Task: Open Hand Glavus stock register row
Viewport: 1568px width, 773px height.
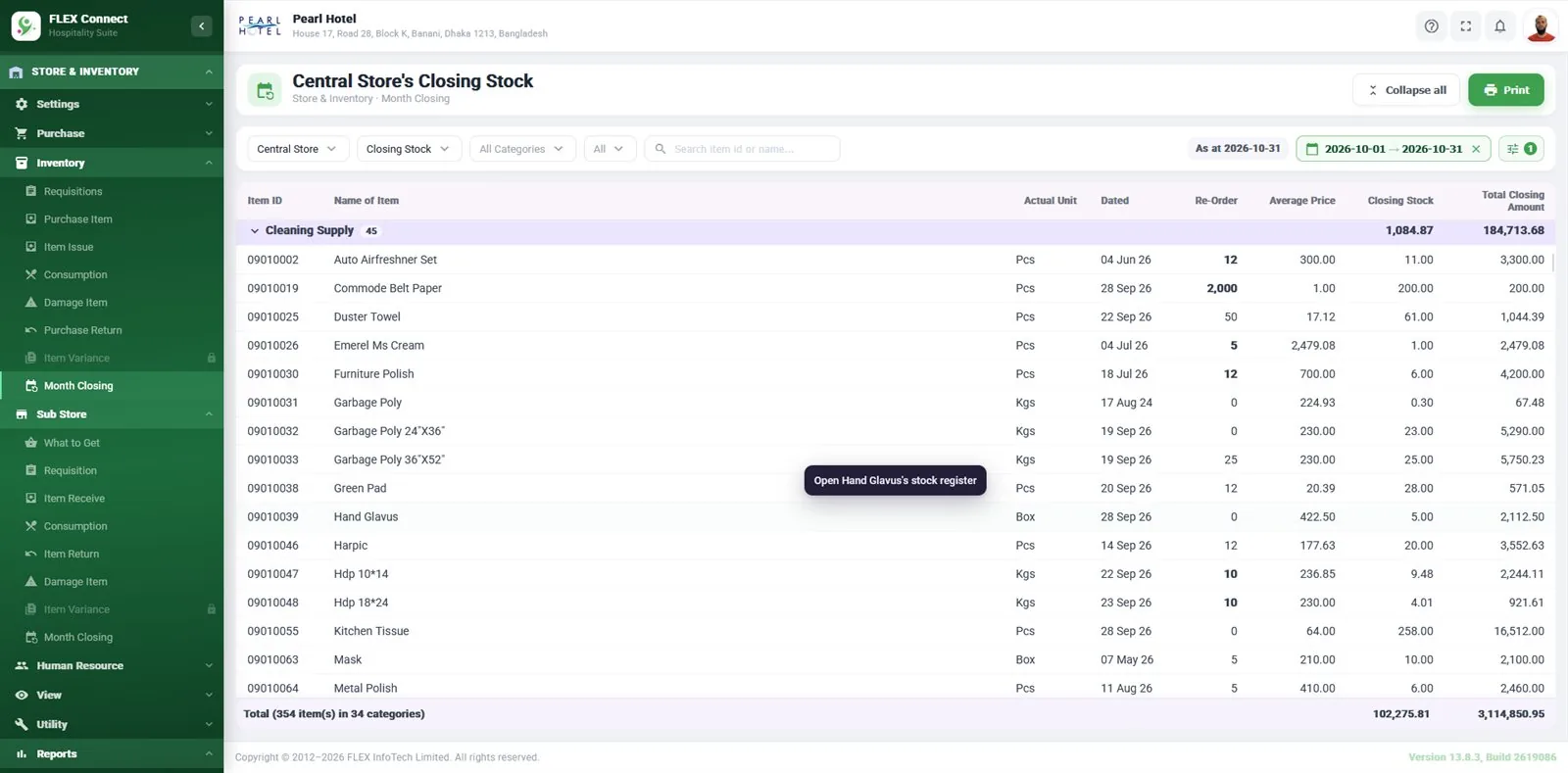Action: tap(896, 516)
